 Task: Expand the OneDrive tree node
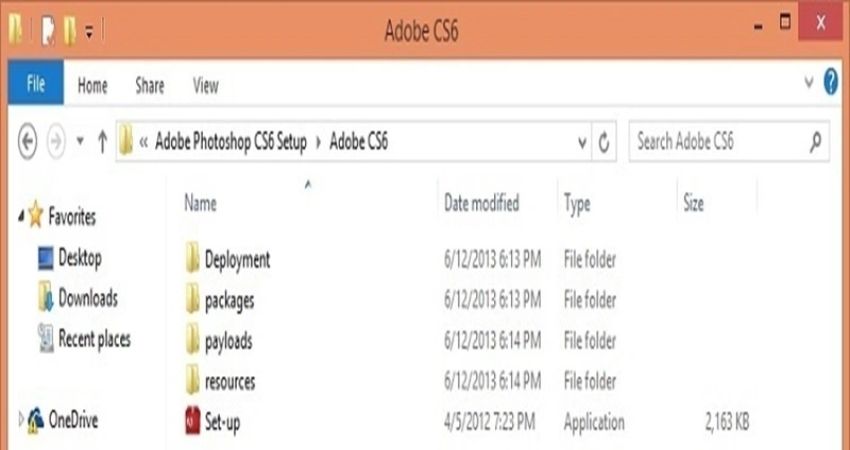point(22,418)
